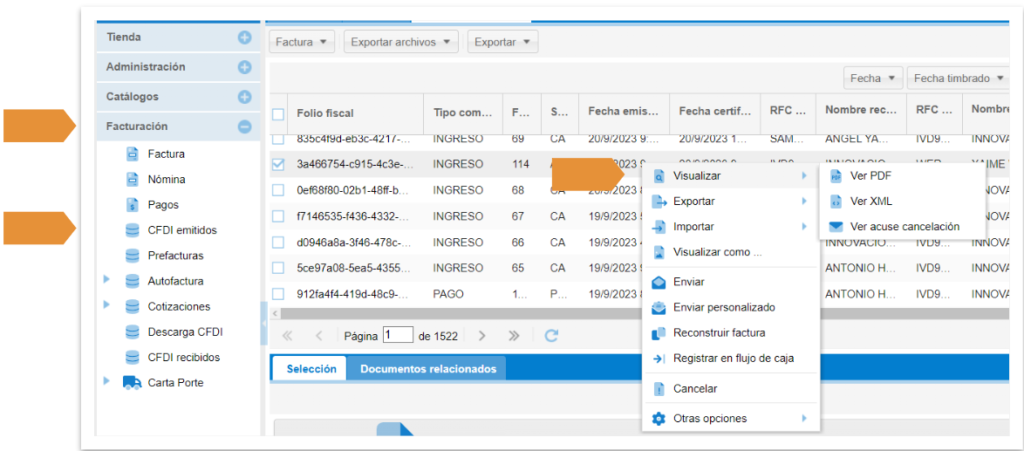Open the Importar context menu item
This screenshot has height=451, width=1024.
[730, 227]
